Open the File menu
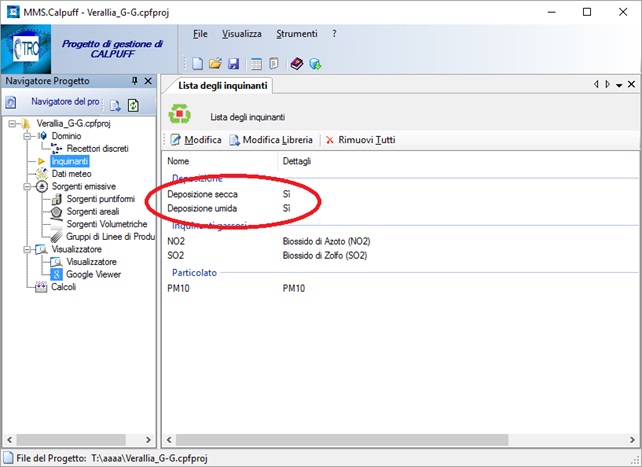The image size is (642, 467). (200, 34)
